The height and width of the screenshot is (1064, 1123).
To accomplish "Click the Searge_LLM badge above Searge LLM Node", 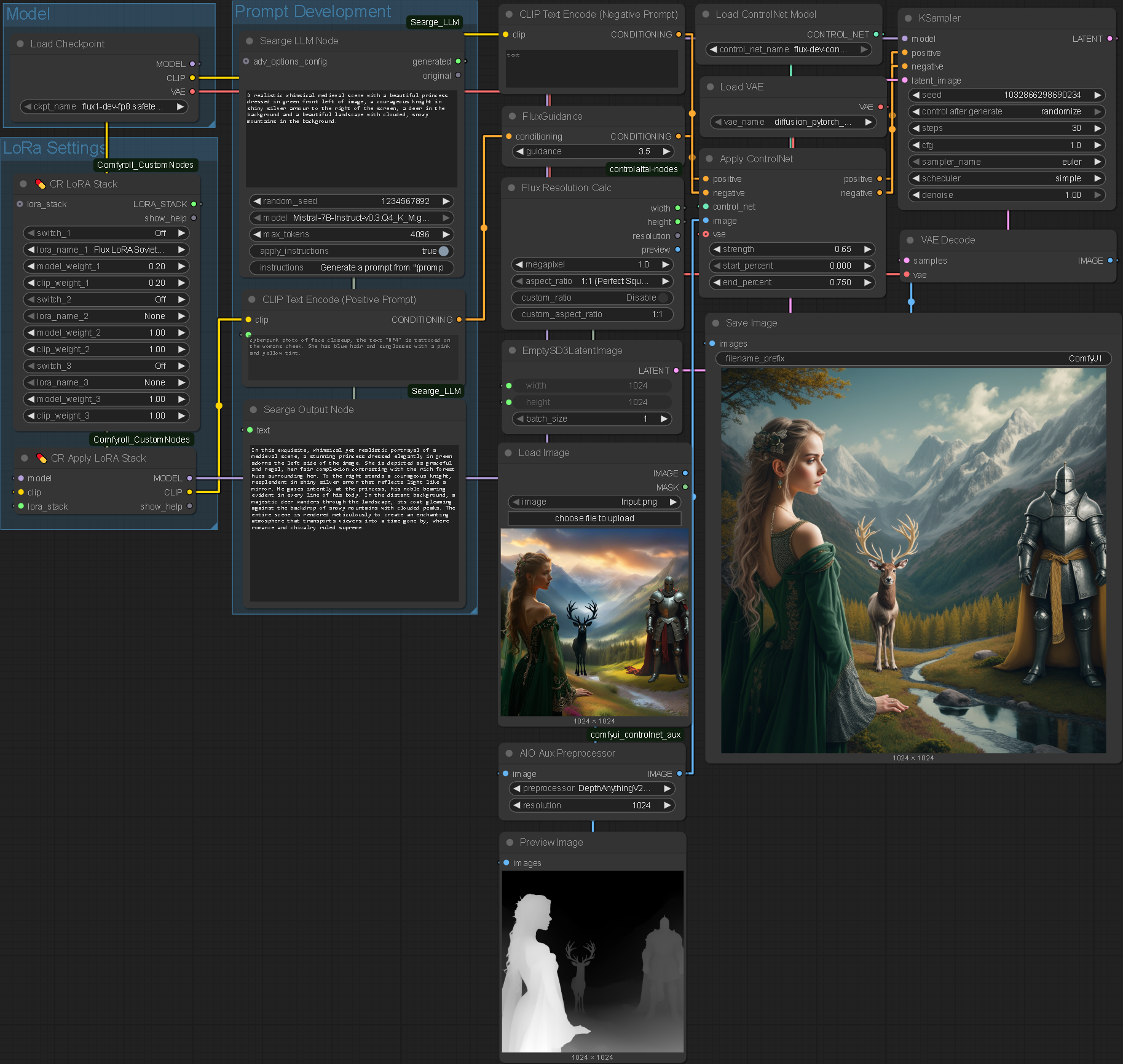I will tap(435, 22).
